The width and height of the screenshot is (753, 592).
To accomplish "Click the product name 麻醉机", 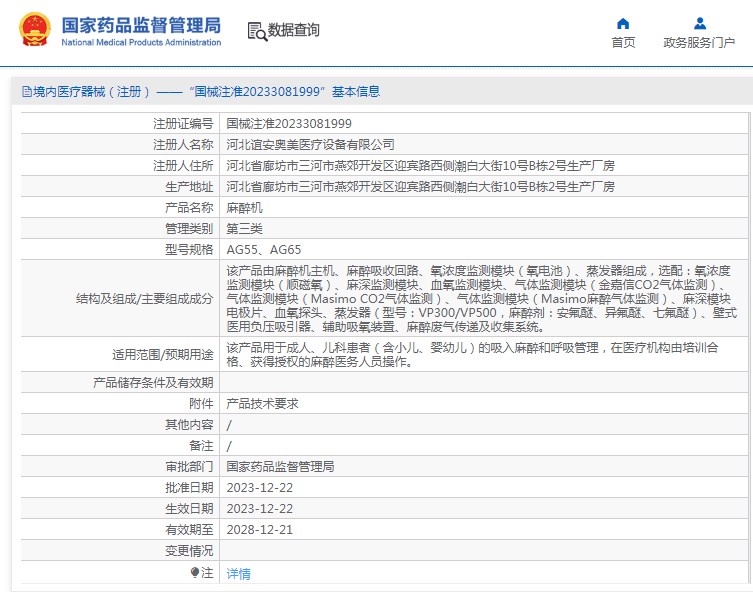I will click(244, 208).
